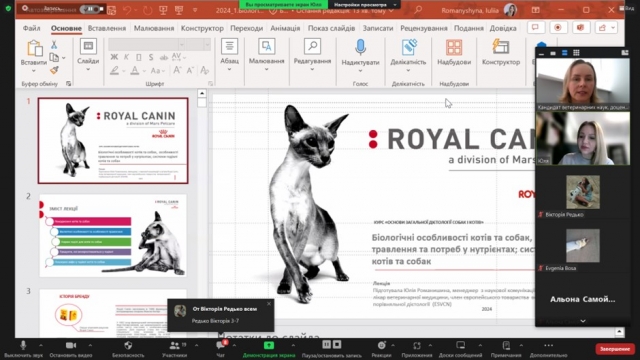Click the Format Painter brush icon
This screenshot has width=640, height=360.
click(54, 70)
